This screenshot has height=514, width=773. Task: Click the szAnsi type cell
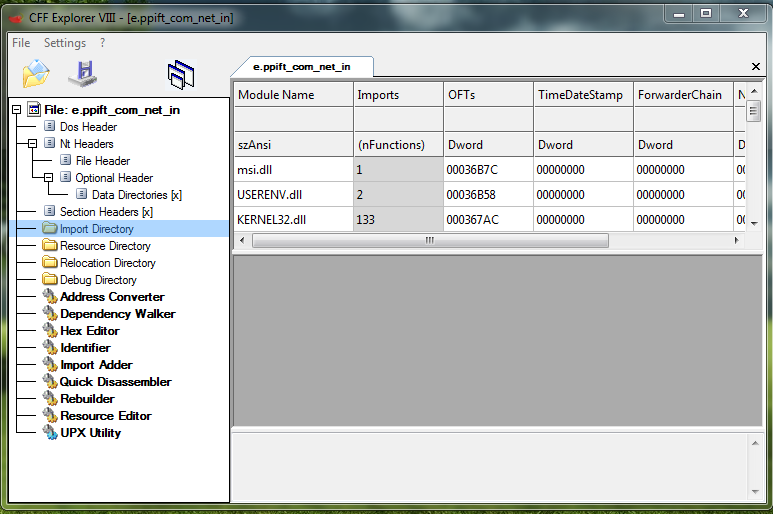293,144
